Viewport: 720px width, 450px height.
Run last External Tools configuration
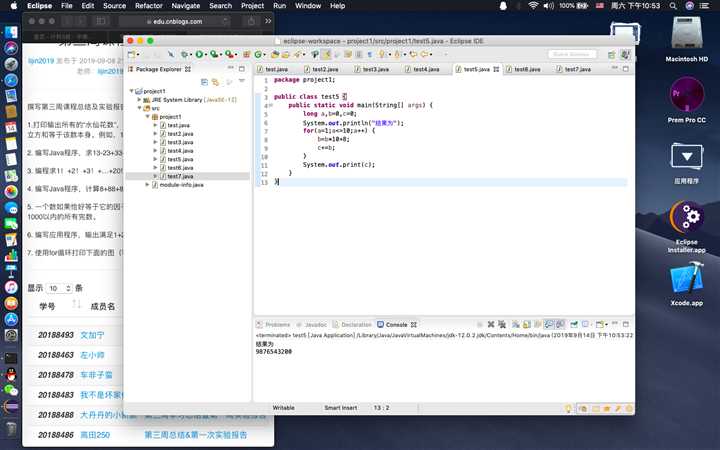(229, 54)
